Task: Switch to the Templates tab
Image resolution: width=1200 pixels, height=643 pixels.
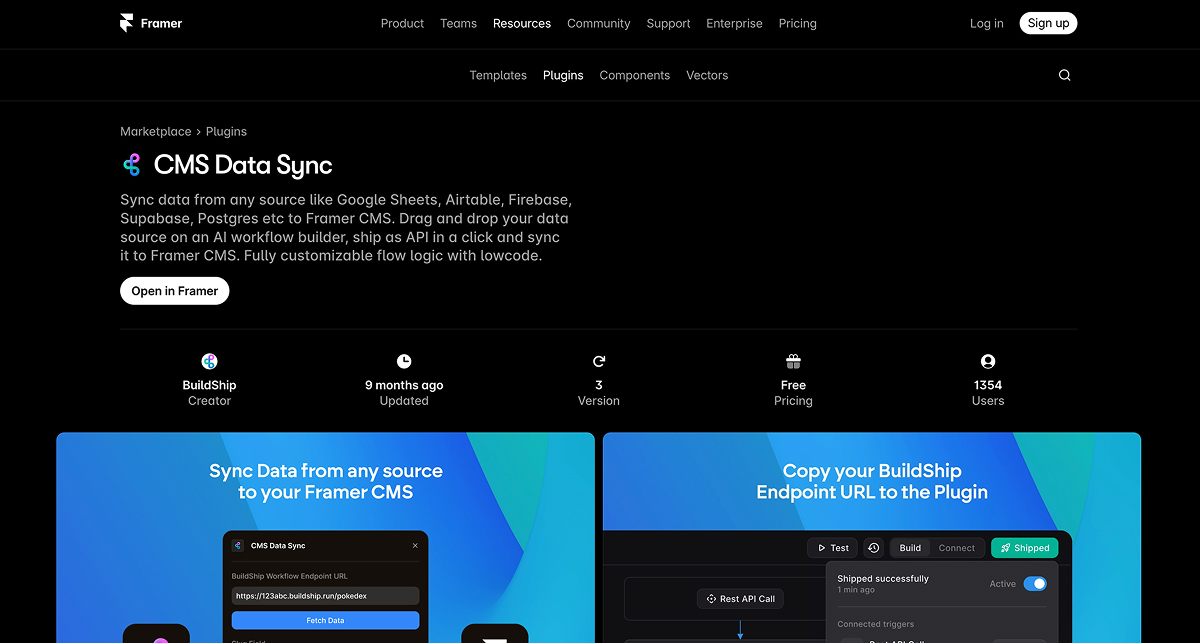Action: tap(498, 75)
